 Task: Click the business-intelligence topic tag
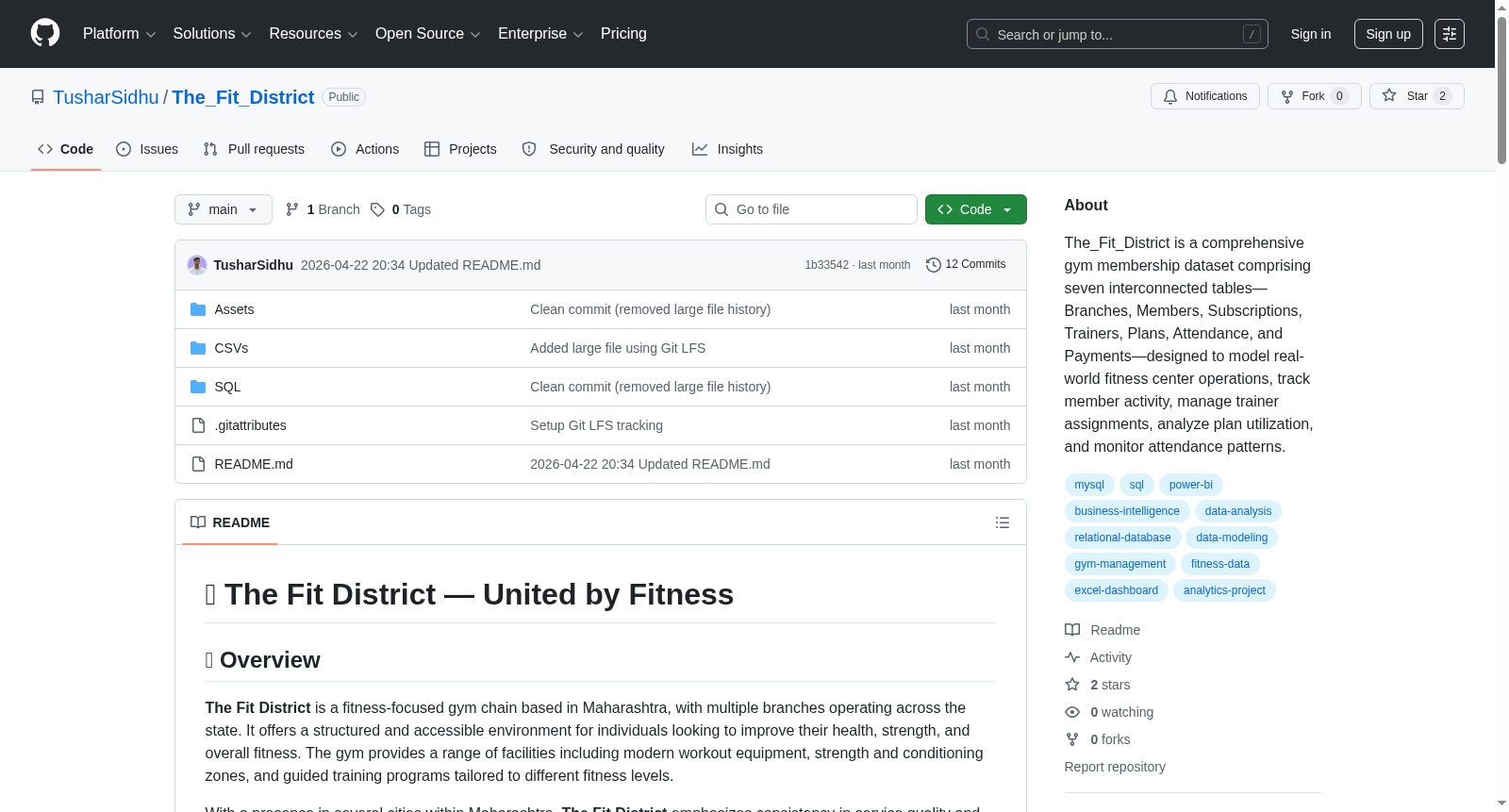pos(1127,511)
